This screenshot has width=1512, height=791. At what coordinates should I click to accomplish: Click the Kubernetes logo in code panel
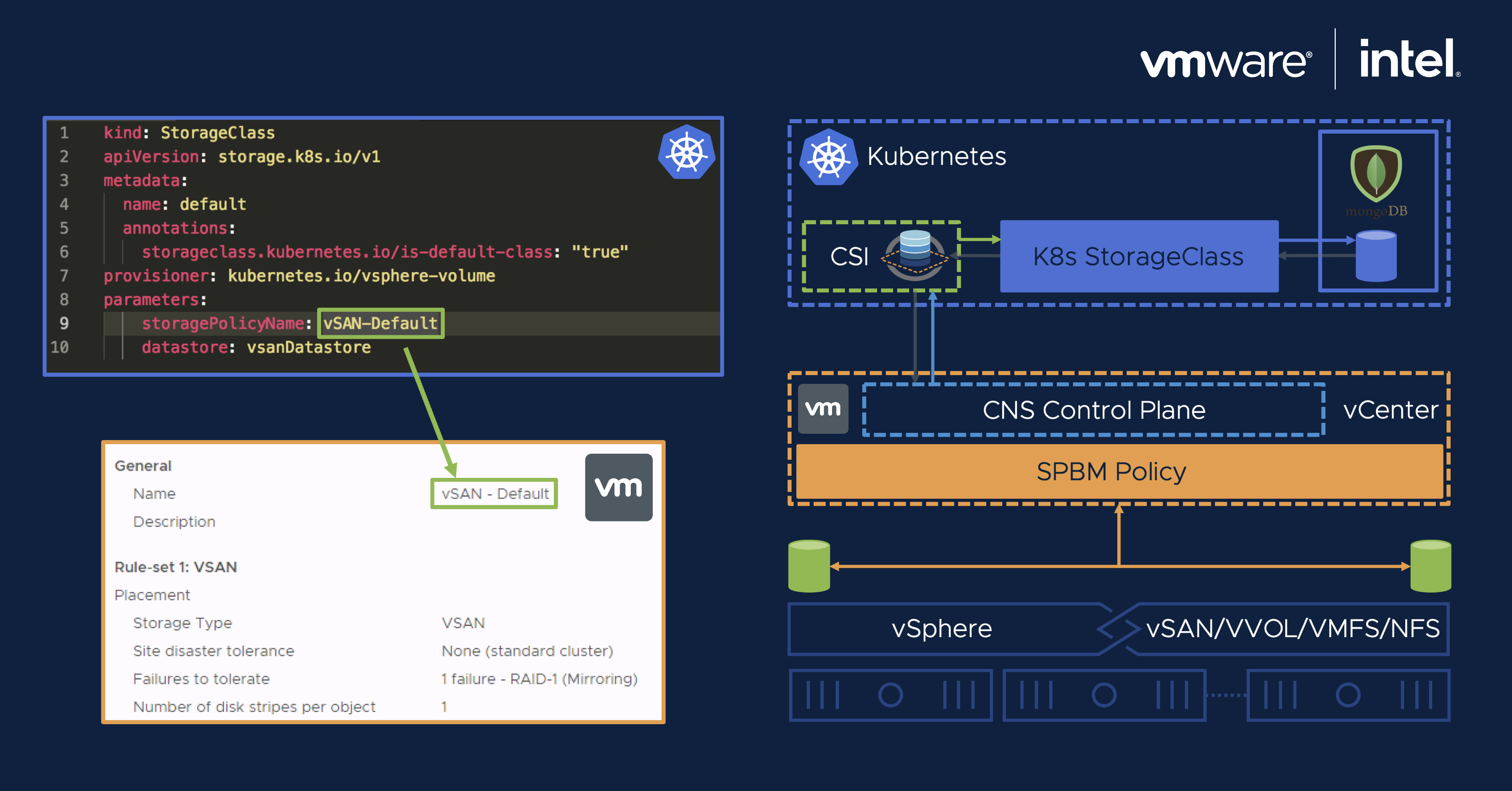[686, 152]
